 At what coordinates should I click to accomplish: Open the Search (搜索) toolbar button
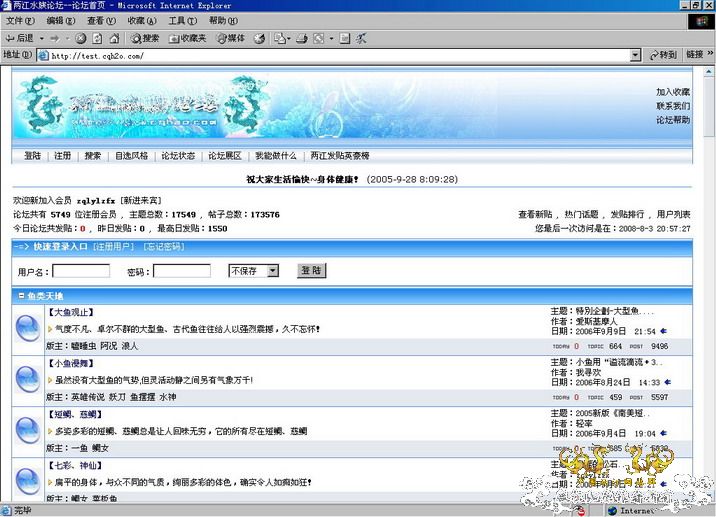click(145, 38)
